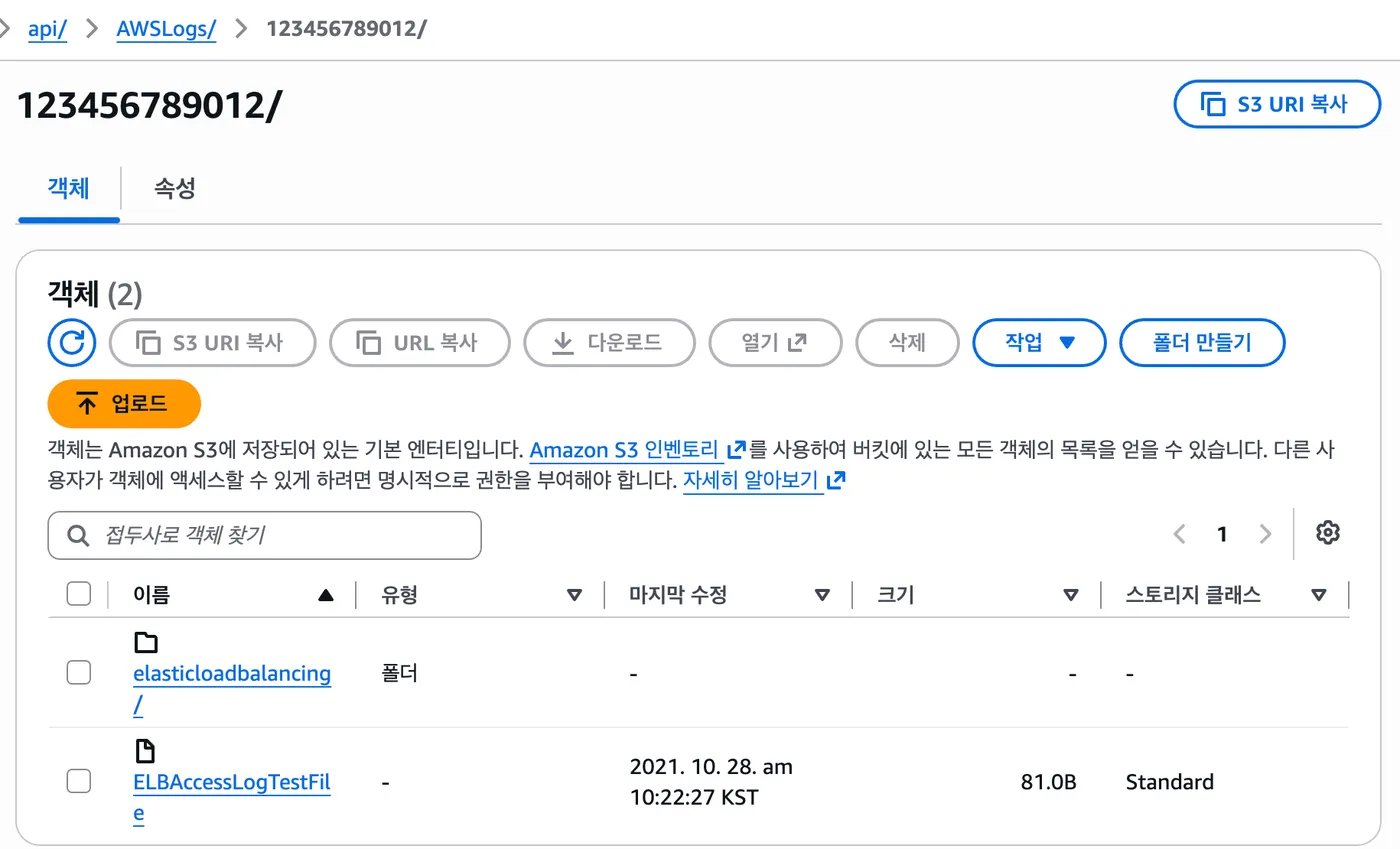Click the 삭제 button
Image resolution: width=1400 pixels, height=849 pixels.
click(907, 343)
